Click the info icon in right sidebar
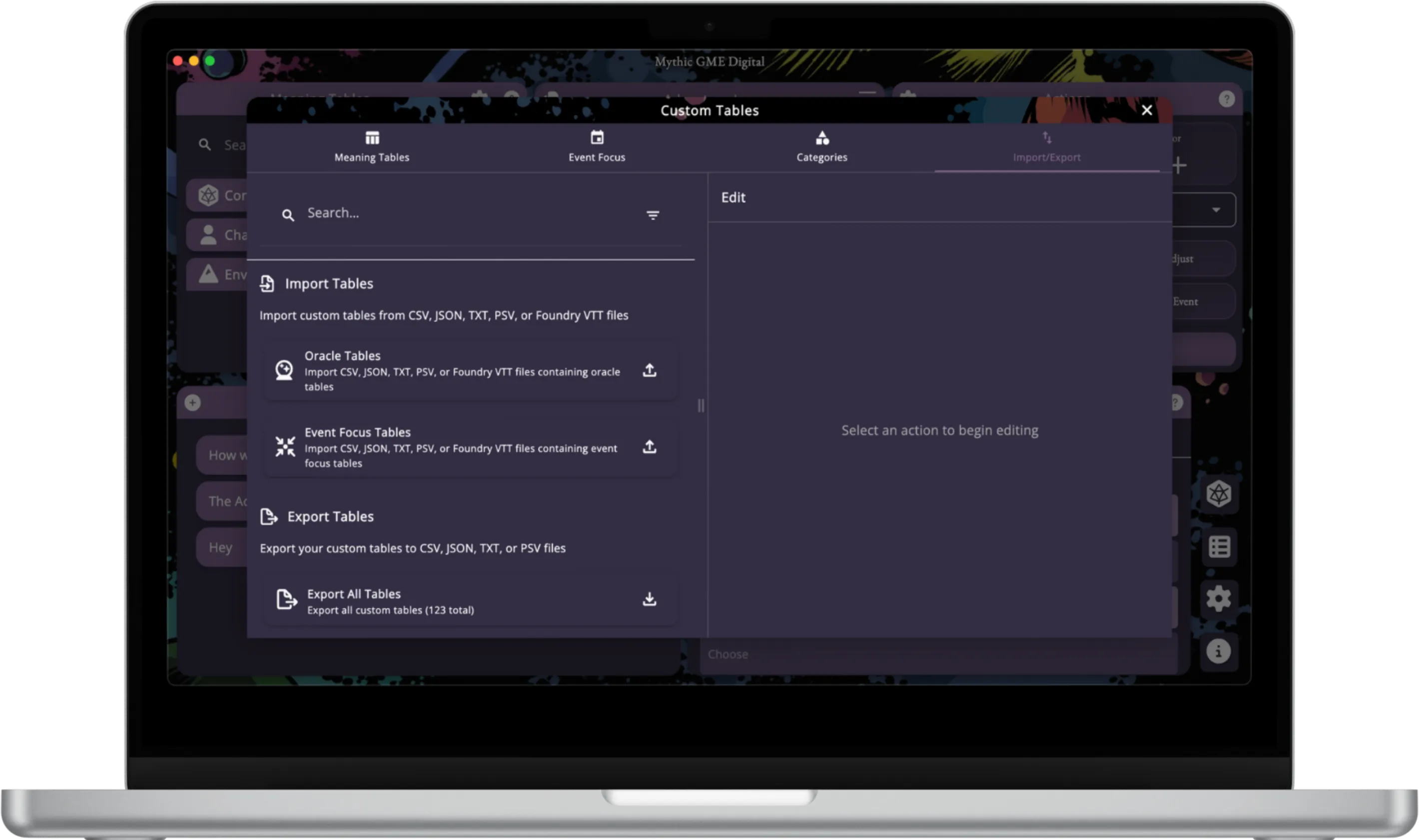 point(1218,652)
